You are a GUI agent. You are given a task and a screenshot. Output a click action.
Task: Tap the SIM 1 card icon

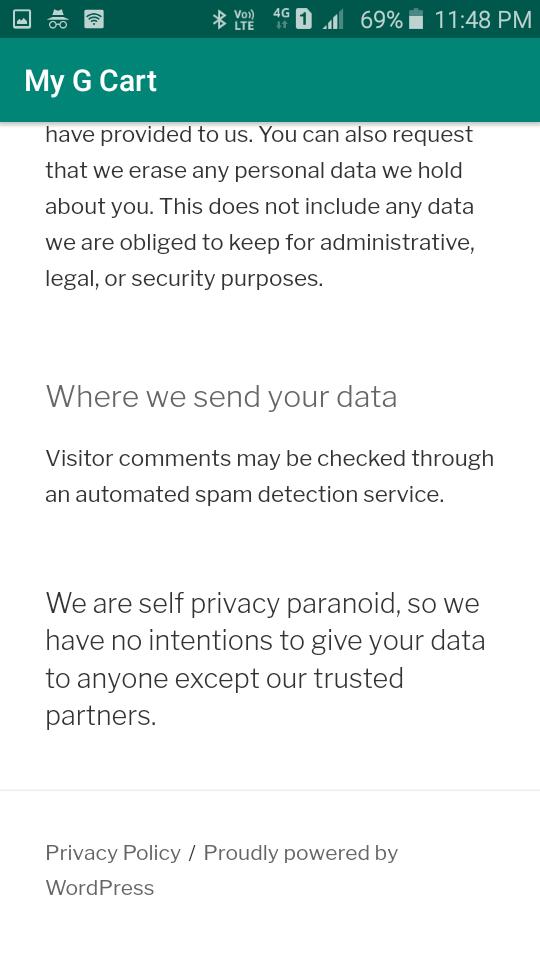tap(304, 20)
